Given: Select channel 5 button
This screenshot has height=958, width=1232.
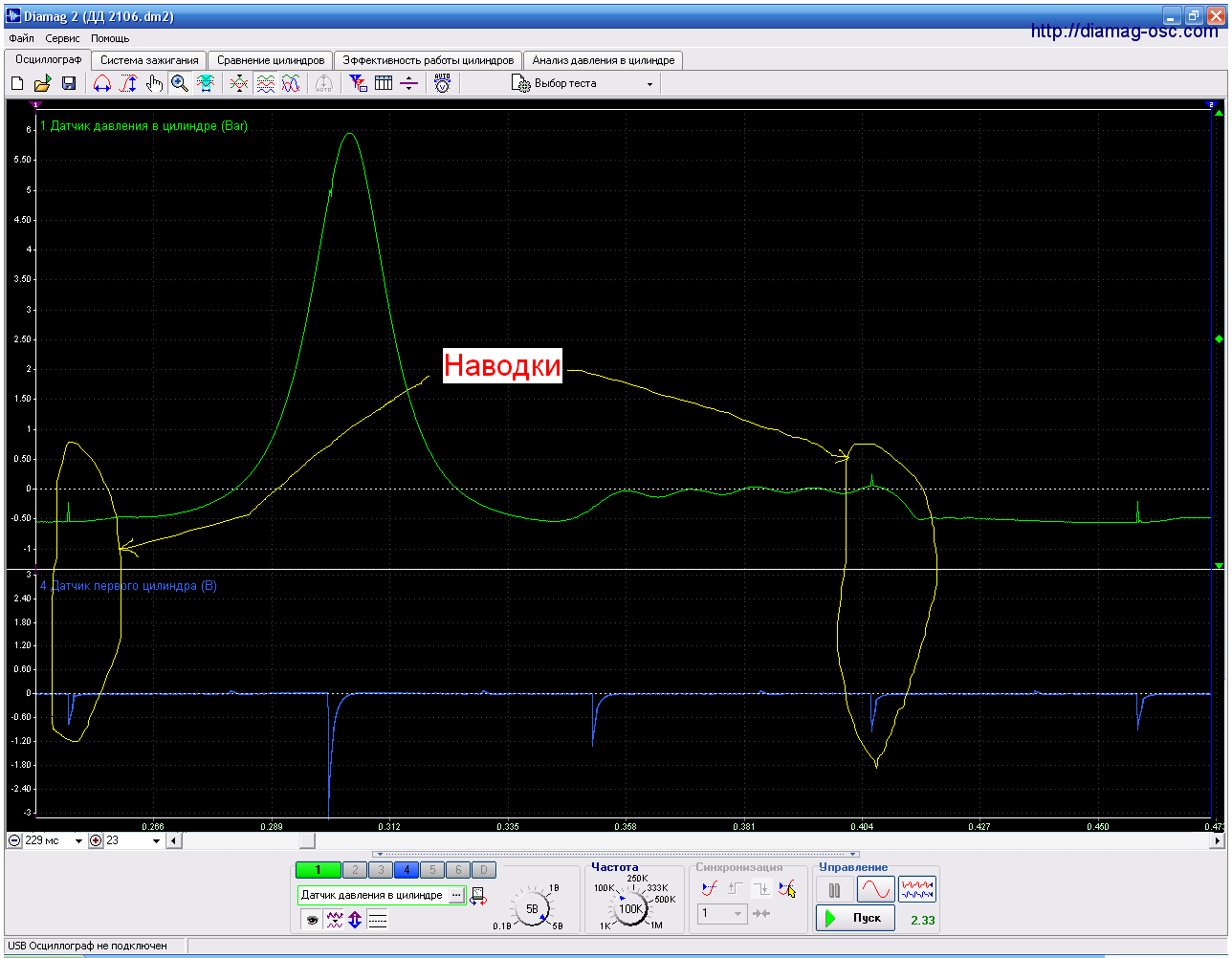Looking at the screenshot, I should 432,870.
